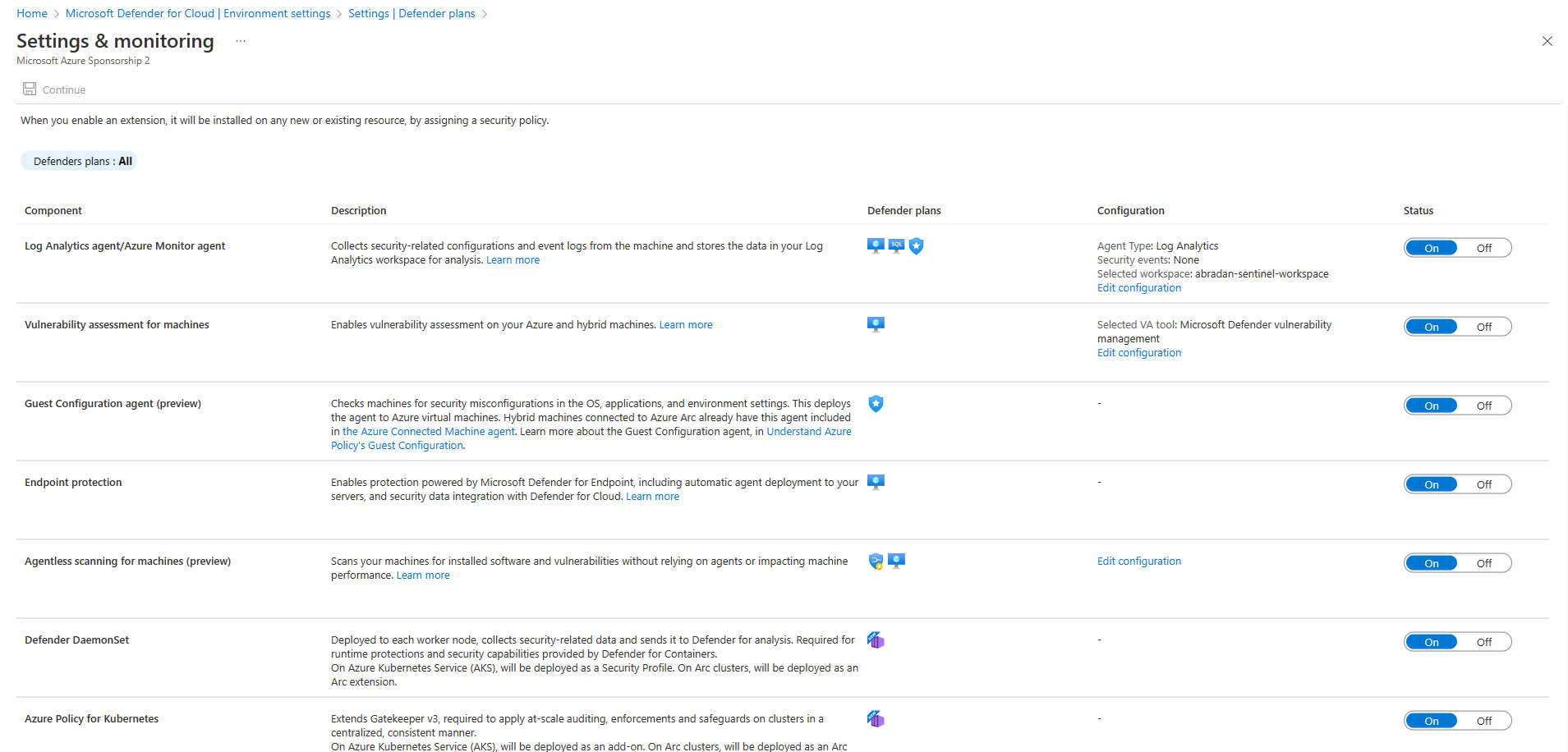The width and height of the screenshot is (1568, 752).
Task: Select 'Endpoint protection' component name
Action: click(73, 482)
